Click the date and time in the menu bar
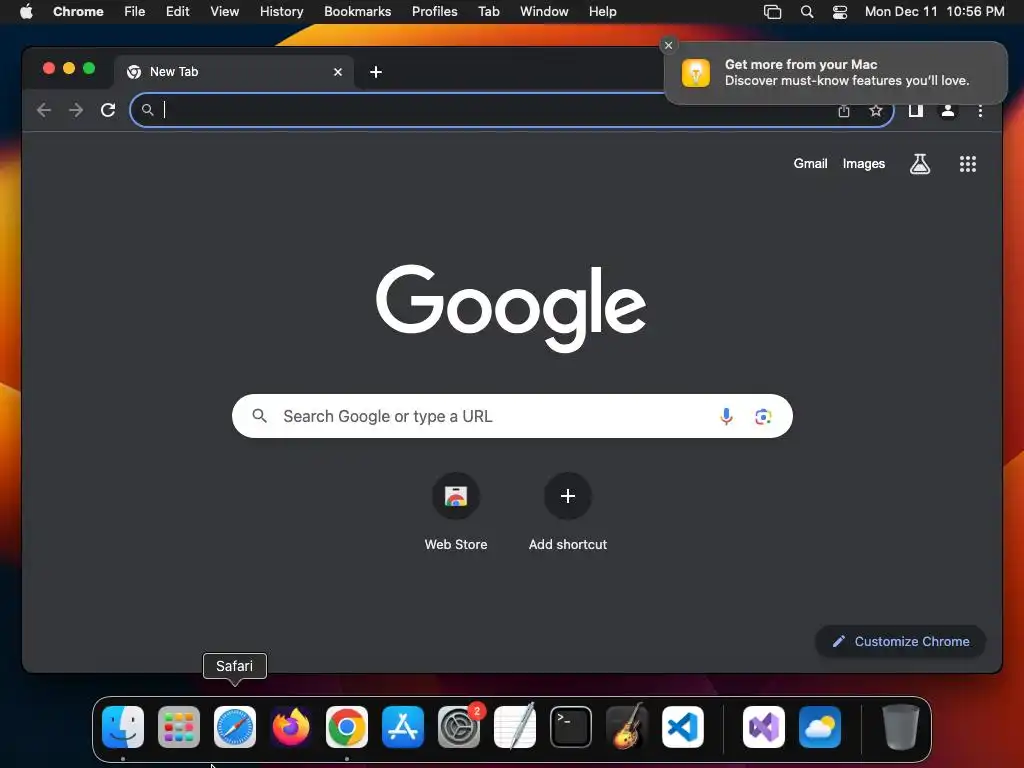Image resolution: width=1024 pixels, height=768 pixels. click(x=935, y=12)
